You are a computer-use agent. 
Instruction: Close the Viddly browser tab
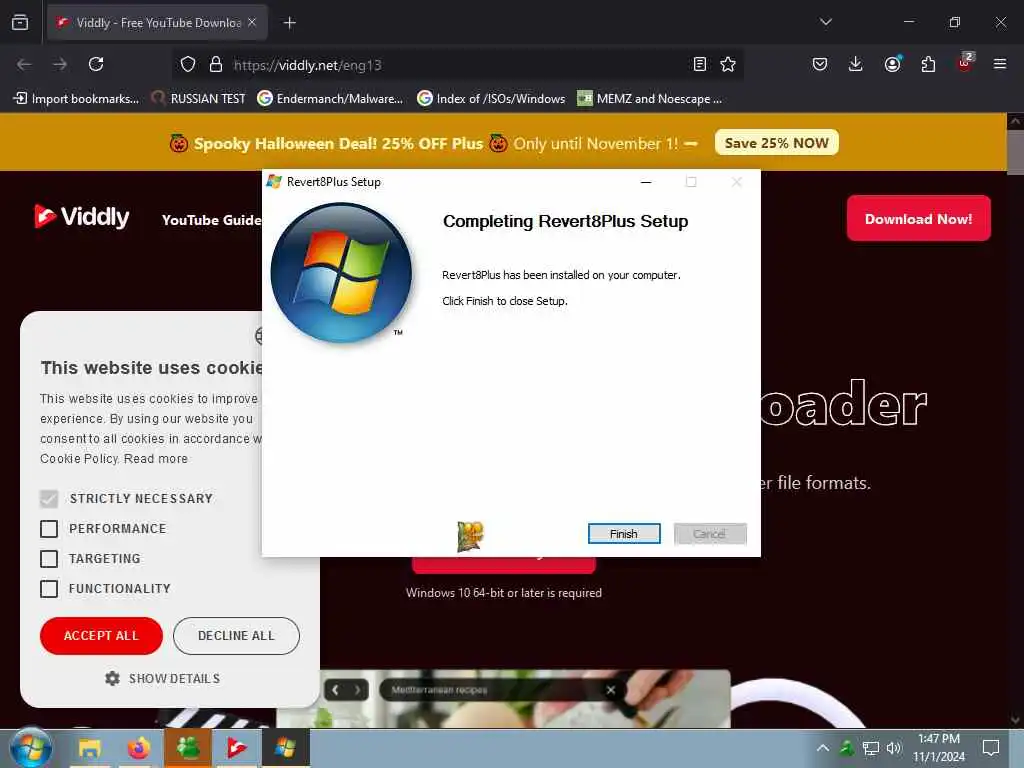252,22
